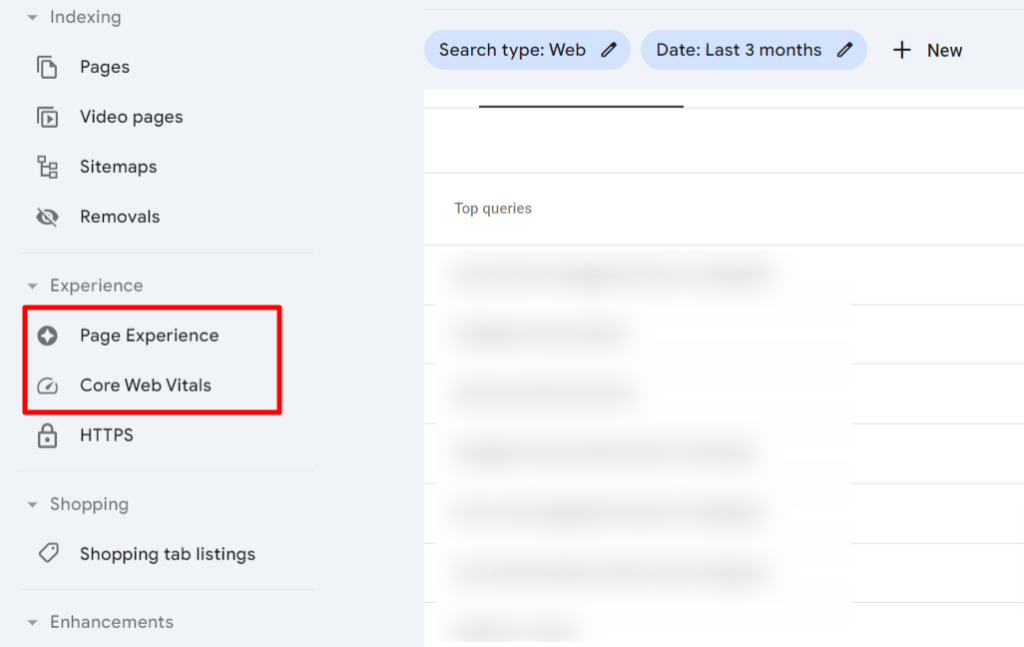This screenshot has height=647, width=1024.
Task: Open the Search type: Web chip
Action: tap(527, 49)
